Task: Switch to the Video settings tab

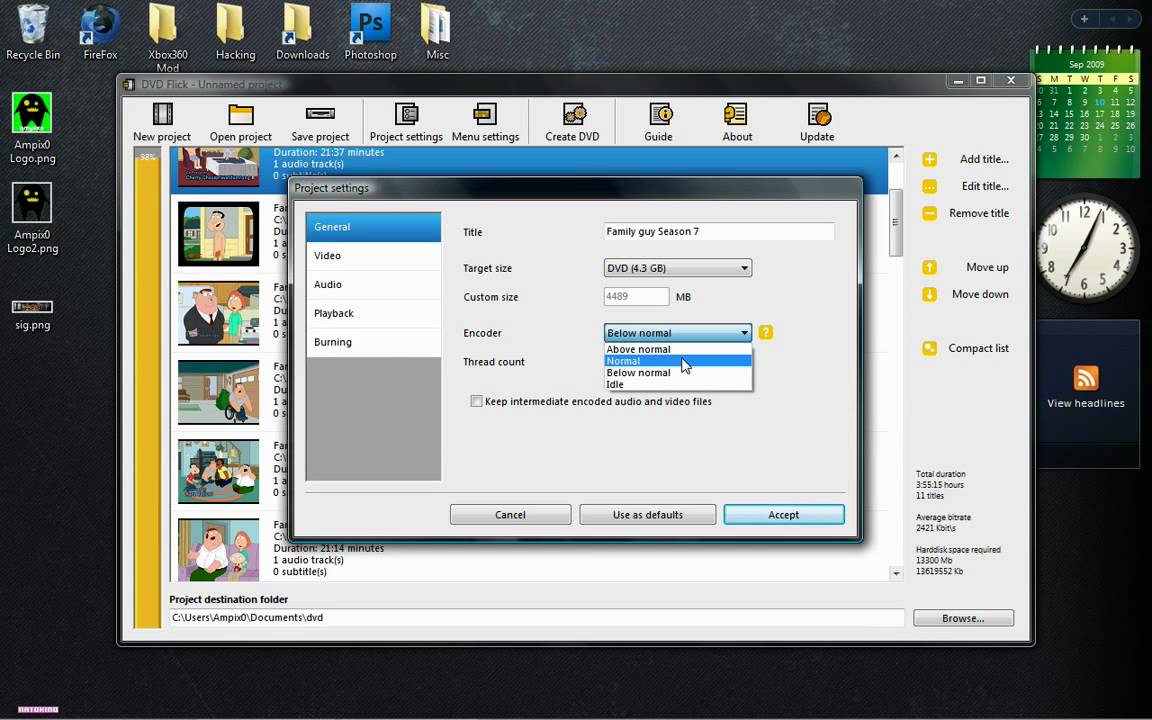Action: [x=373, y=256]
